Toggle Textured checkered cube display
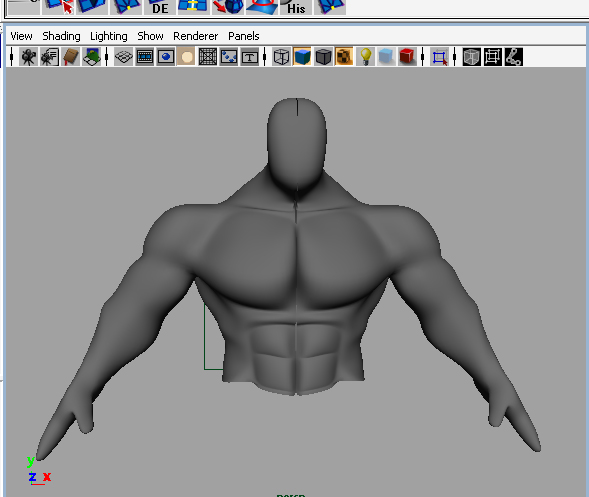This screenshot has height=497, width=589. click(344, 57)
